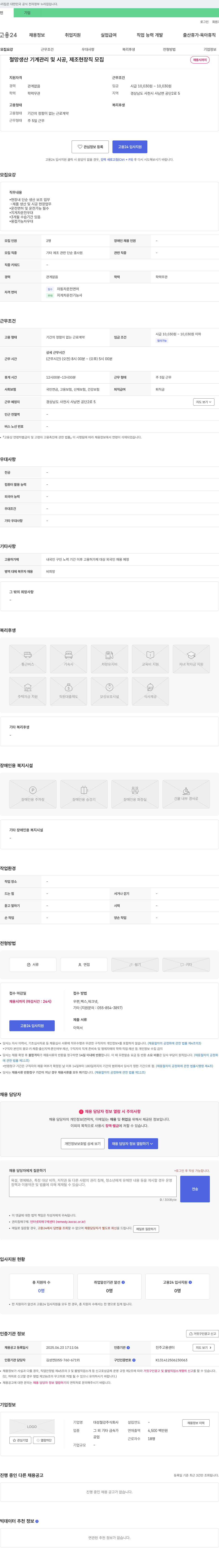
Task: Open the 실업급여 menu
Action: [x=109, y=35]
